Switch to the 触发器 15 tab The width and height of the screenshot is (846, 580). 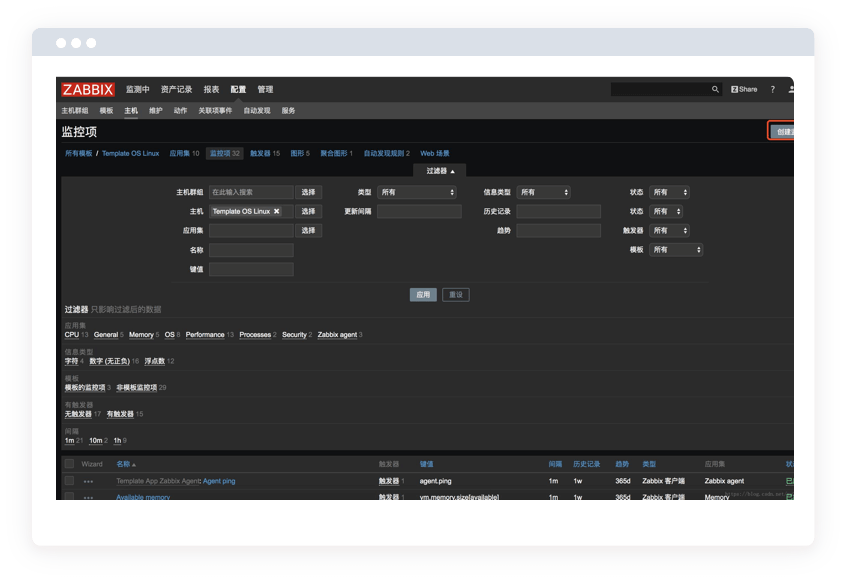click(265, 153)
